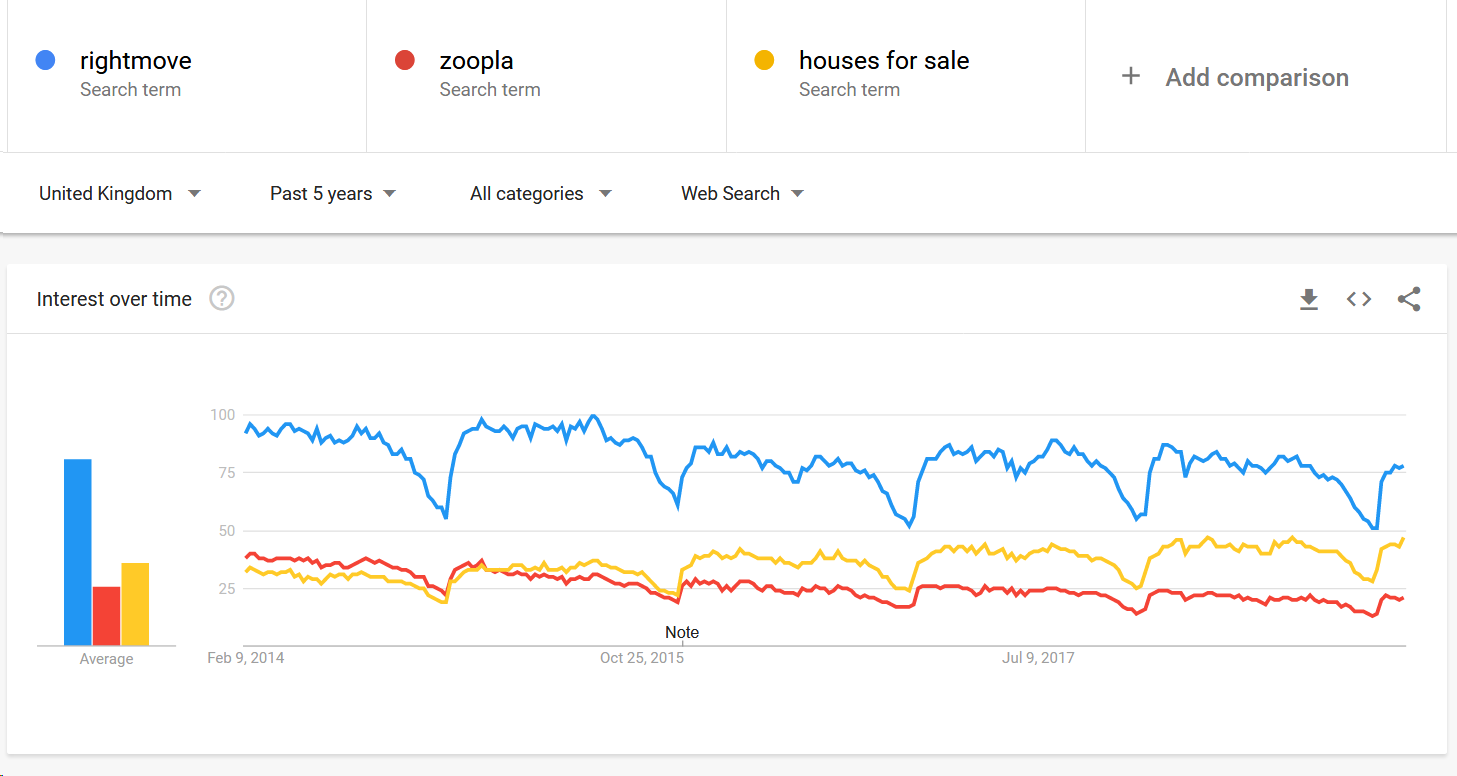Screen dimensions: 1457x776
Task: Click the blue dot beside rightmove
Action: (x=45, y=61)
